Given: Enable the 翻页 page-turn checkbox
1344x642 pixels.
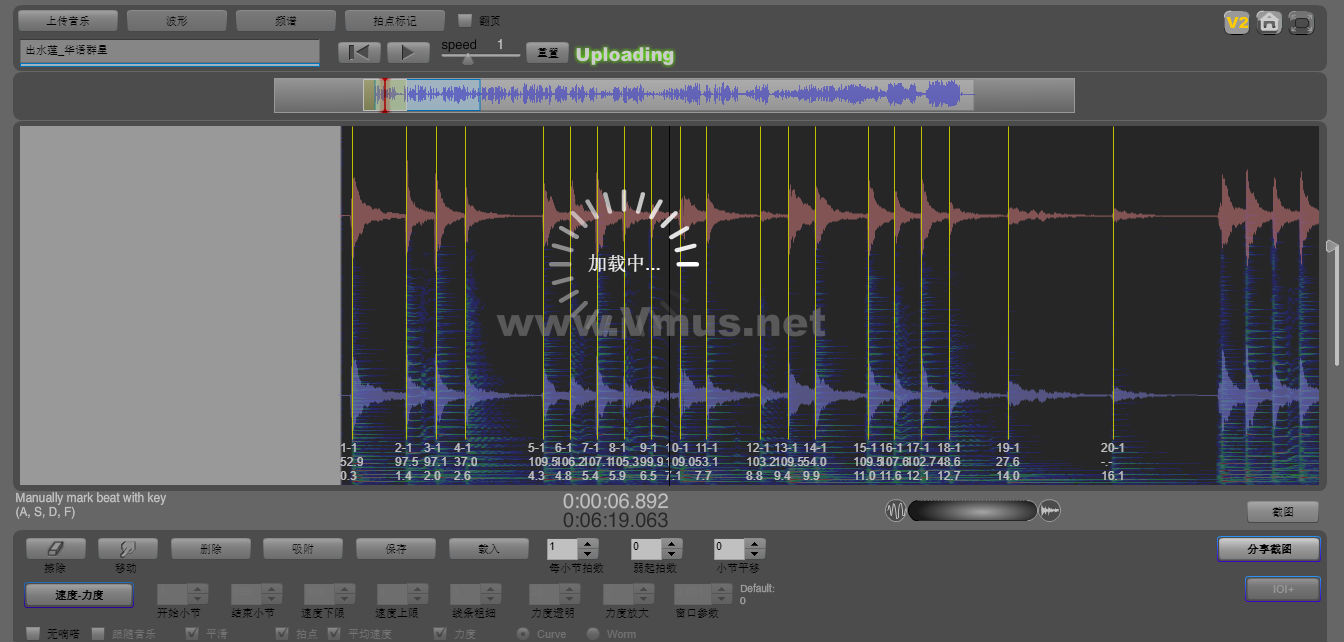Looking at the screenshot, I should [465, 20].
